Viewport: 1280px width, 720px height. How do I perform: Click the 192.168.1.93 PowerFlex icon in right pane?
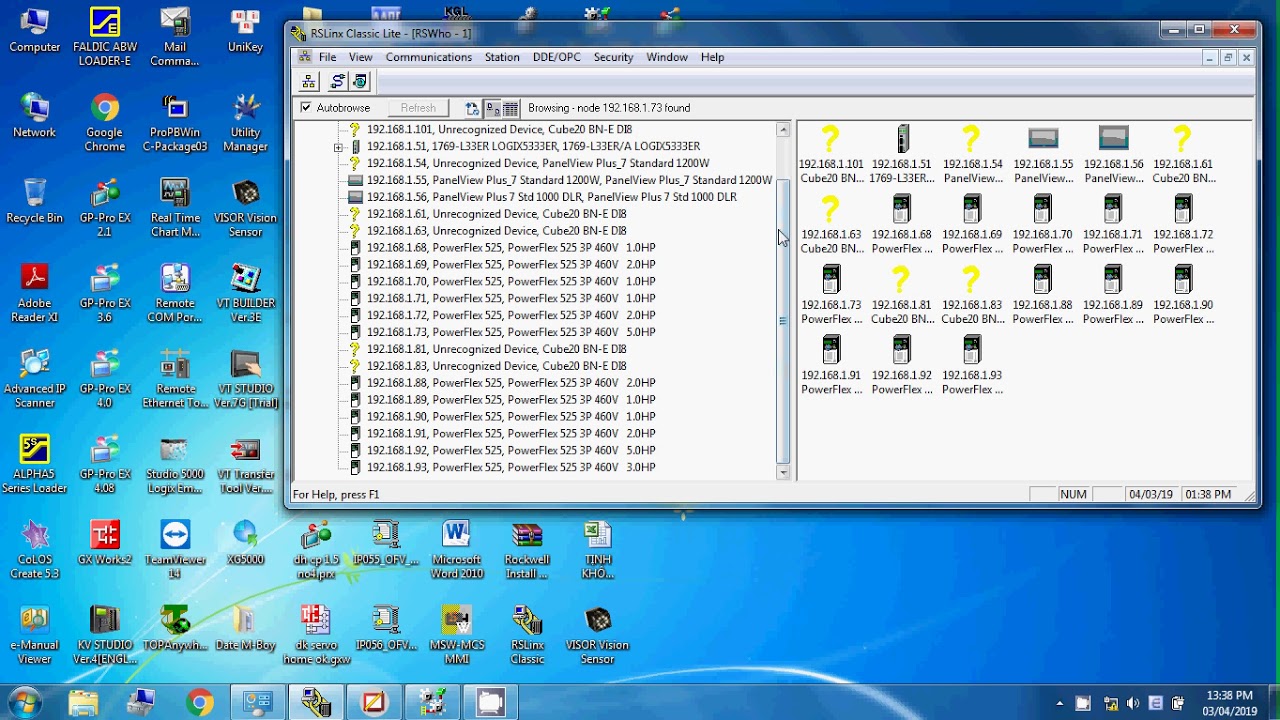(972, 350)
